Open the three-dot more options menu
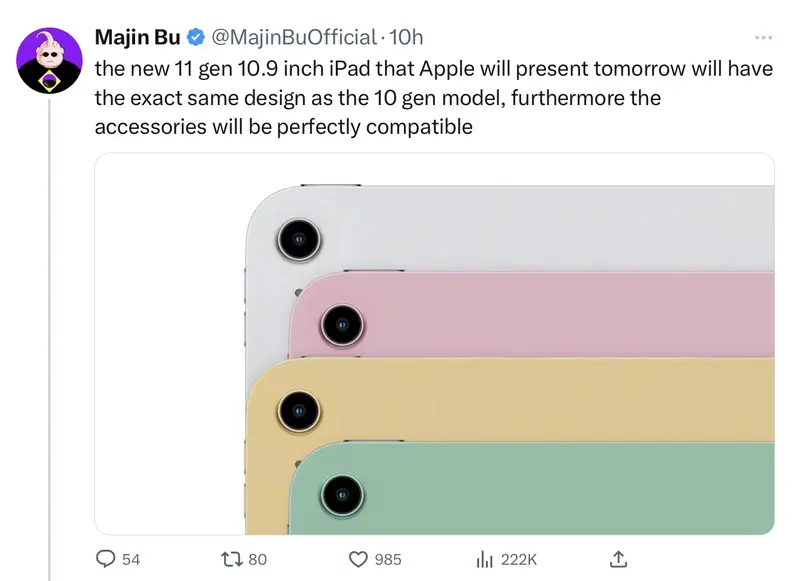The image size is (800, 581). pyautogui.click(x=763, y=37)
